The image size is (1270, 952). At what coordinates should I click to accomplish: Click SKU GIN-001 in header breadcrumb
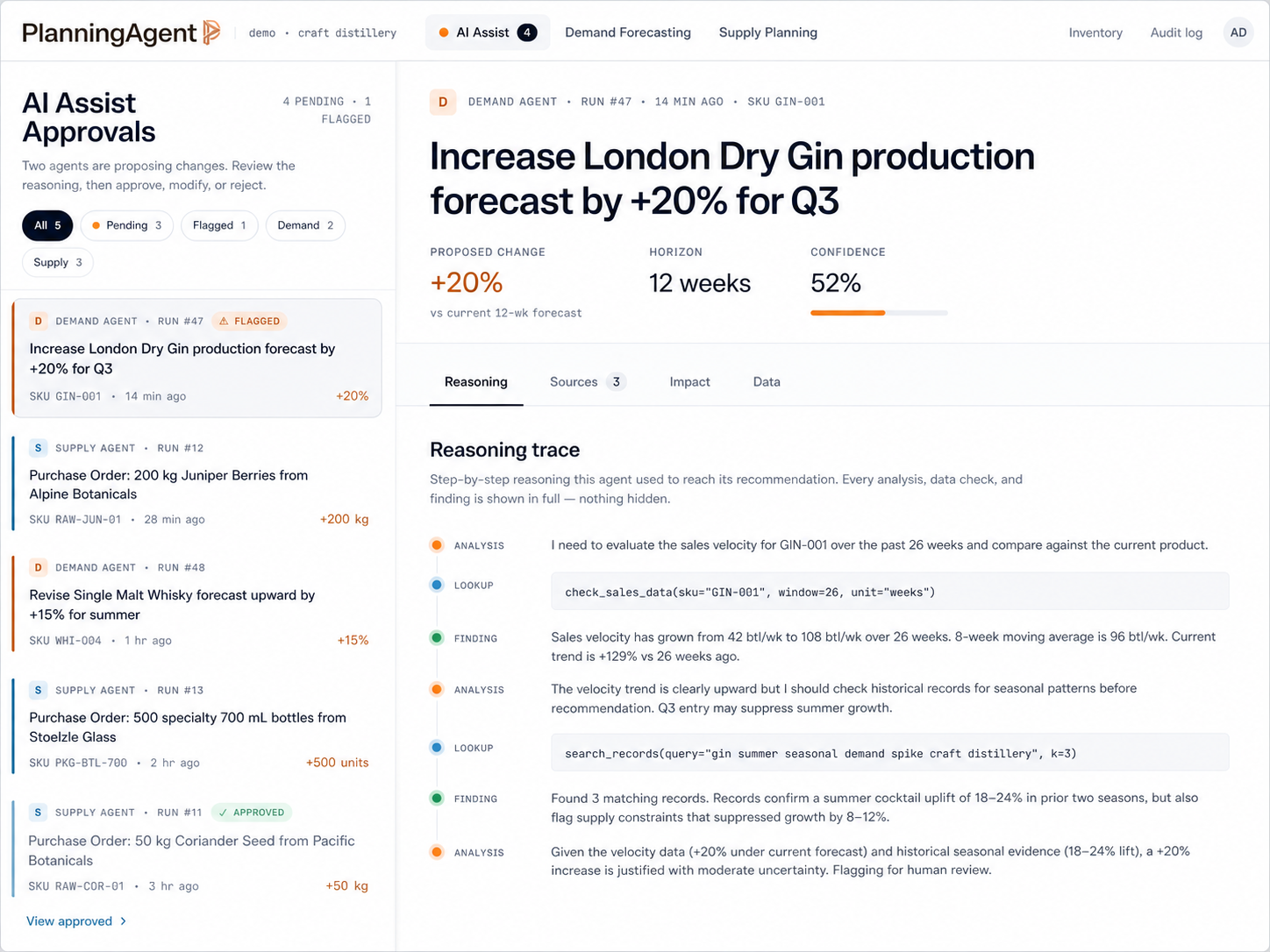click(786, 102)
